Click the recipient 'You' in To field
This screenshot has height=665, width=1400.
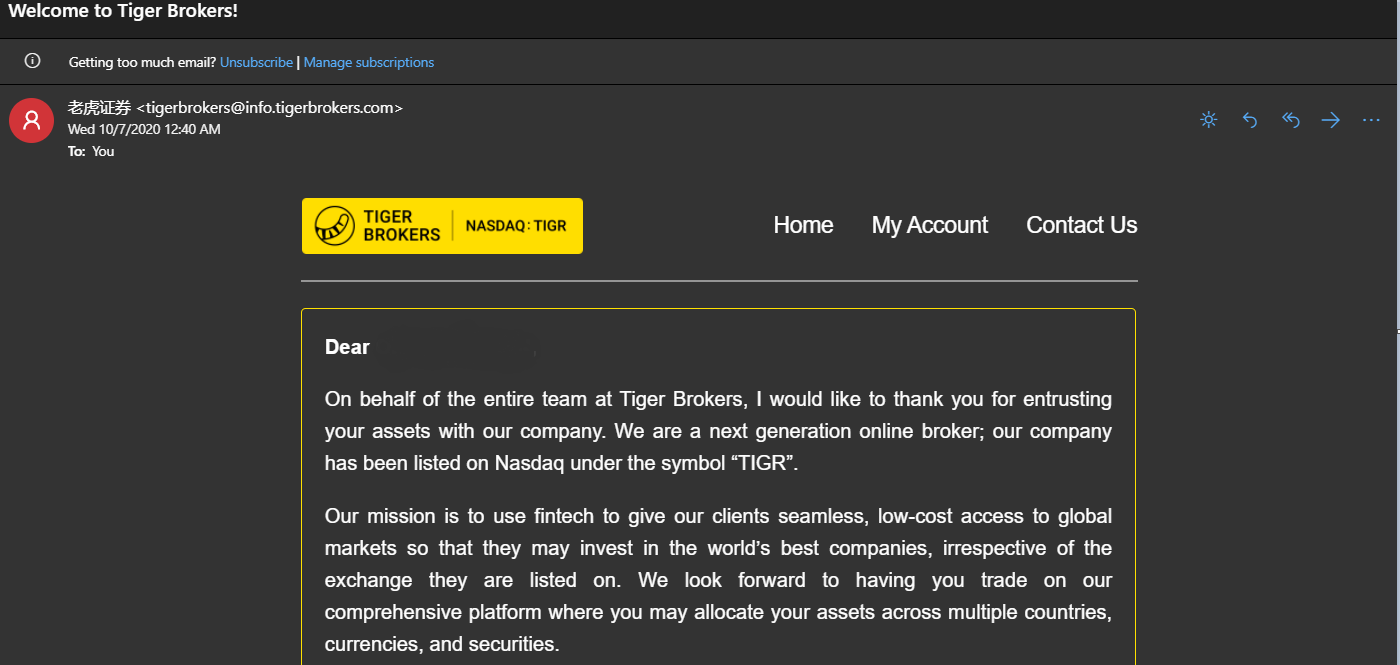pyautogui.click(x=103, y=151)
